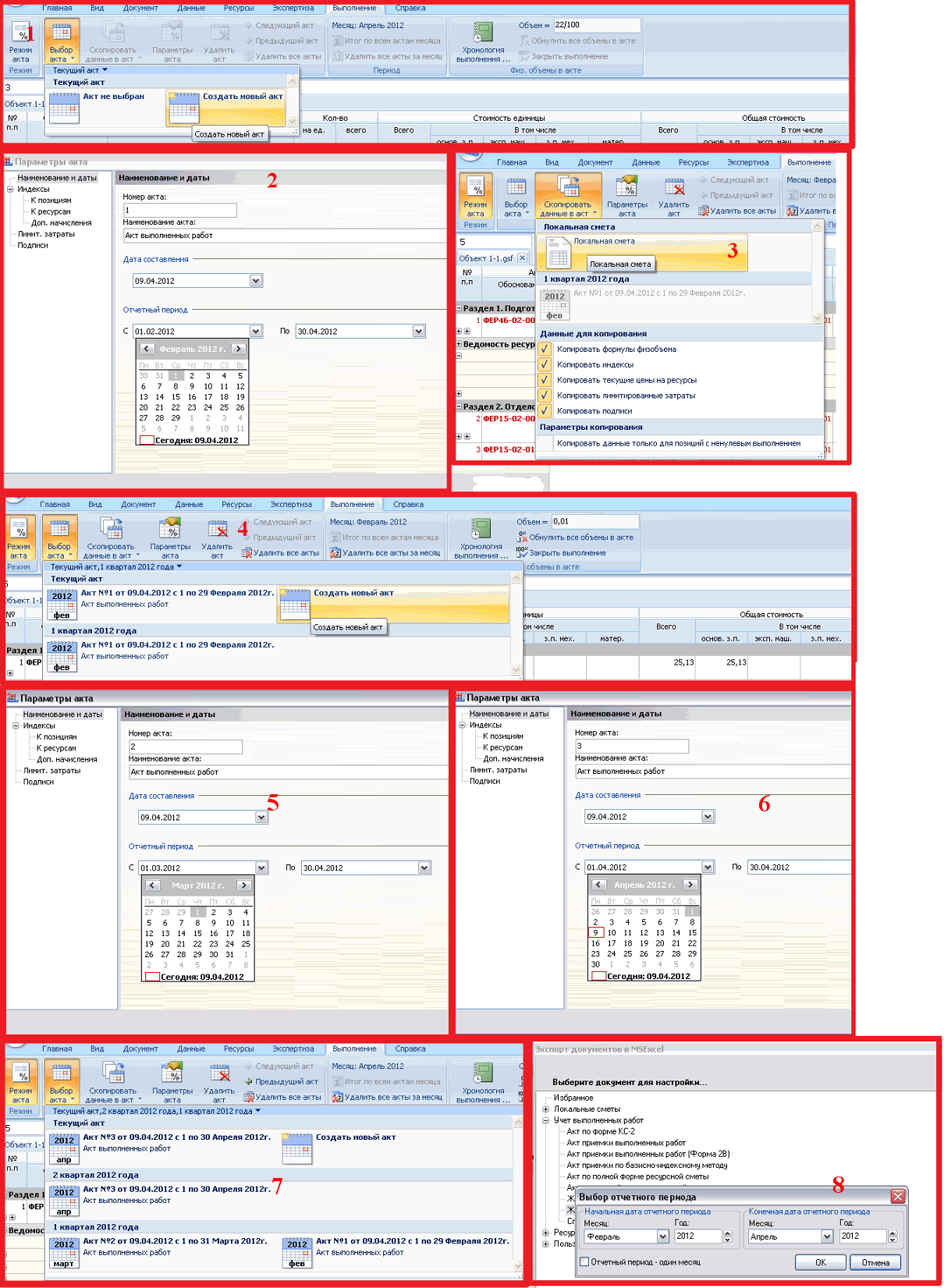This screenshot has width=944, height=1288.
Task: Uncheck Копировать формулы физобъема
Action: click(545, 349)
